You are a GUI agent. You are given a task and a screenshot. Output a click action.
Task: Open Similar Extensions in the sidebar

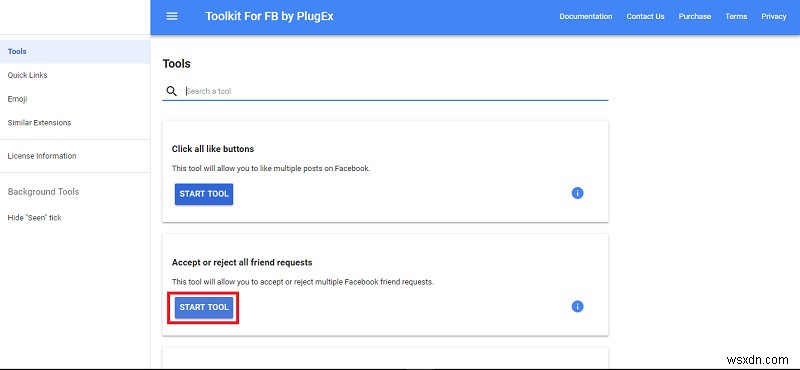pyautogui.click(x=75, y=122)
